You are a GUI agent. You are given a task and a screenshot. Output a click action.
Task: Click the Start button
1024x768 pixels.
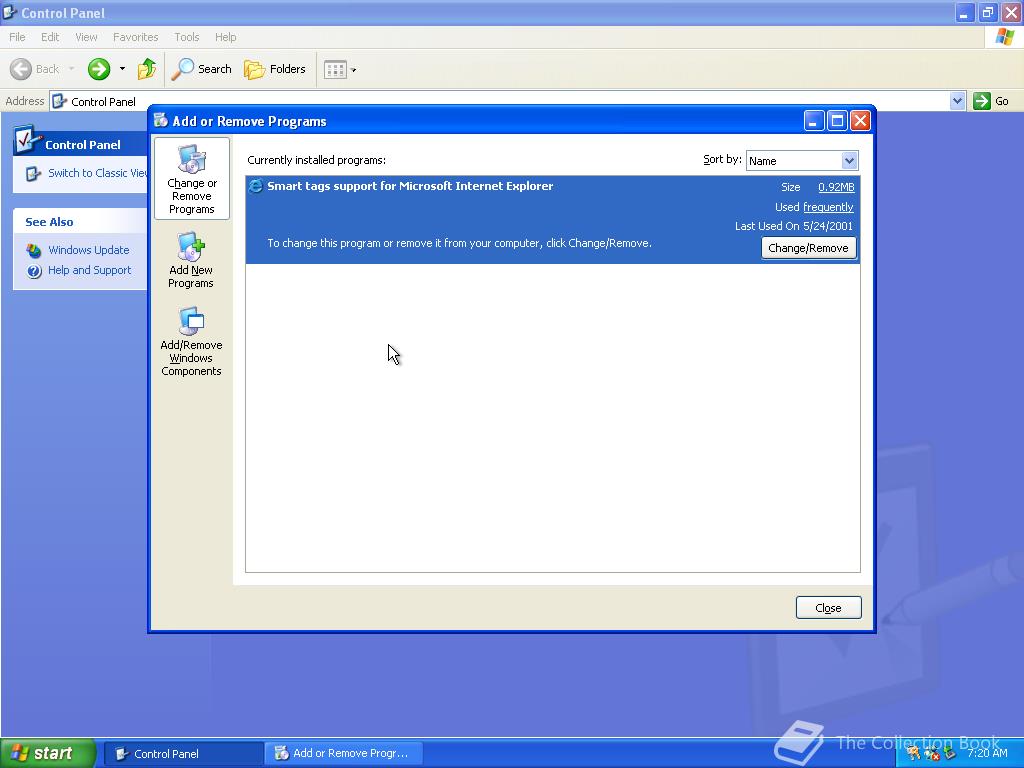pyautogui.click(x=48, y=753)
